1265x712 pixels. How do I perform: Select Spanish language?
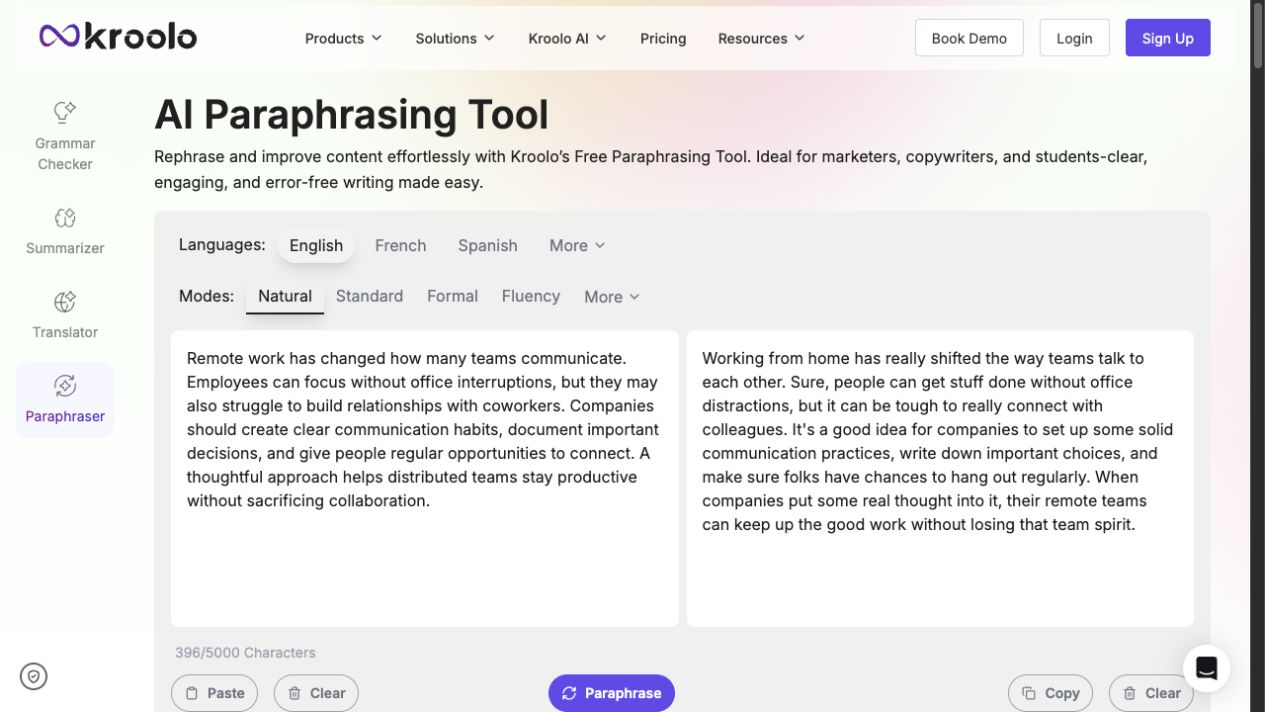pyautogui.click(x=487, y=245)
